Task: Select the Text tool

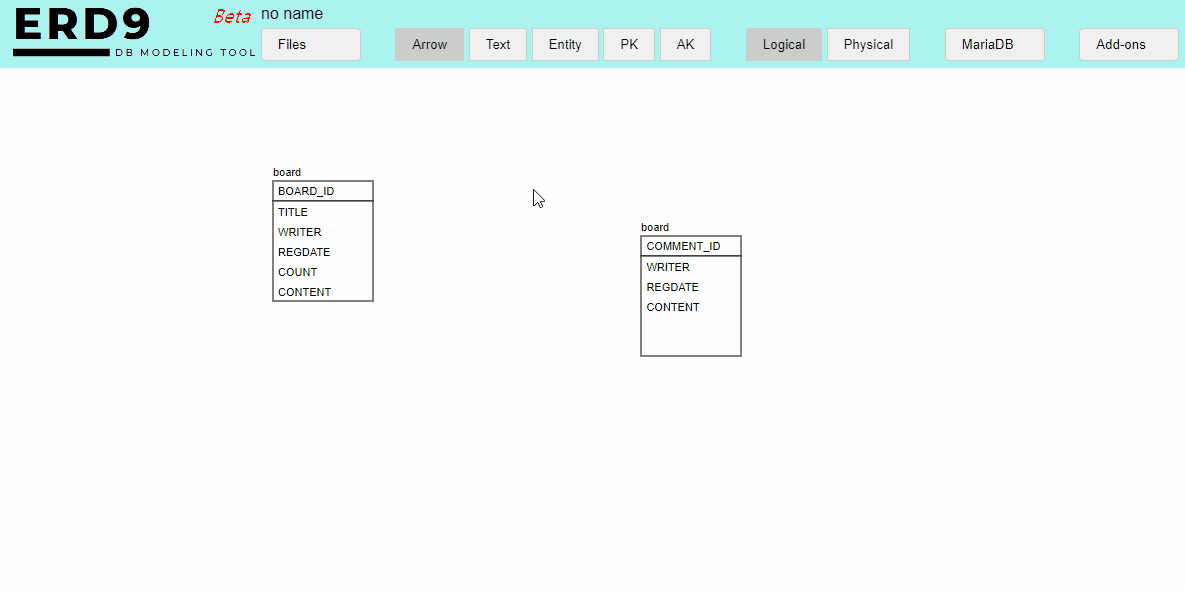Action: point(497,45)
